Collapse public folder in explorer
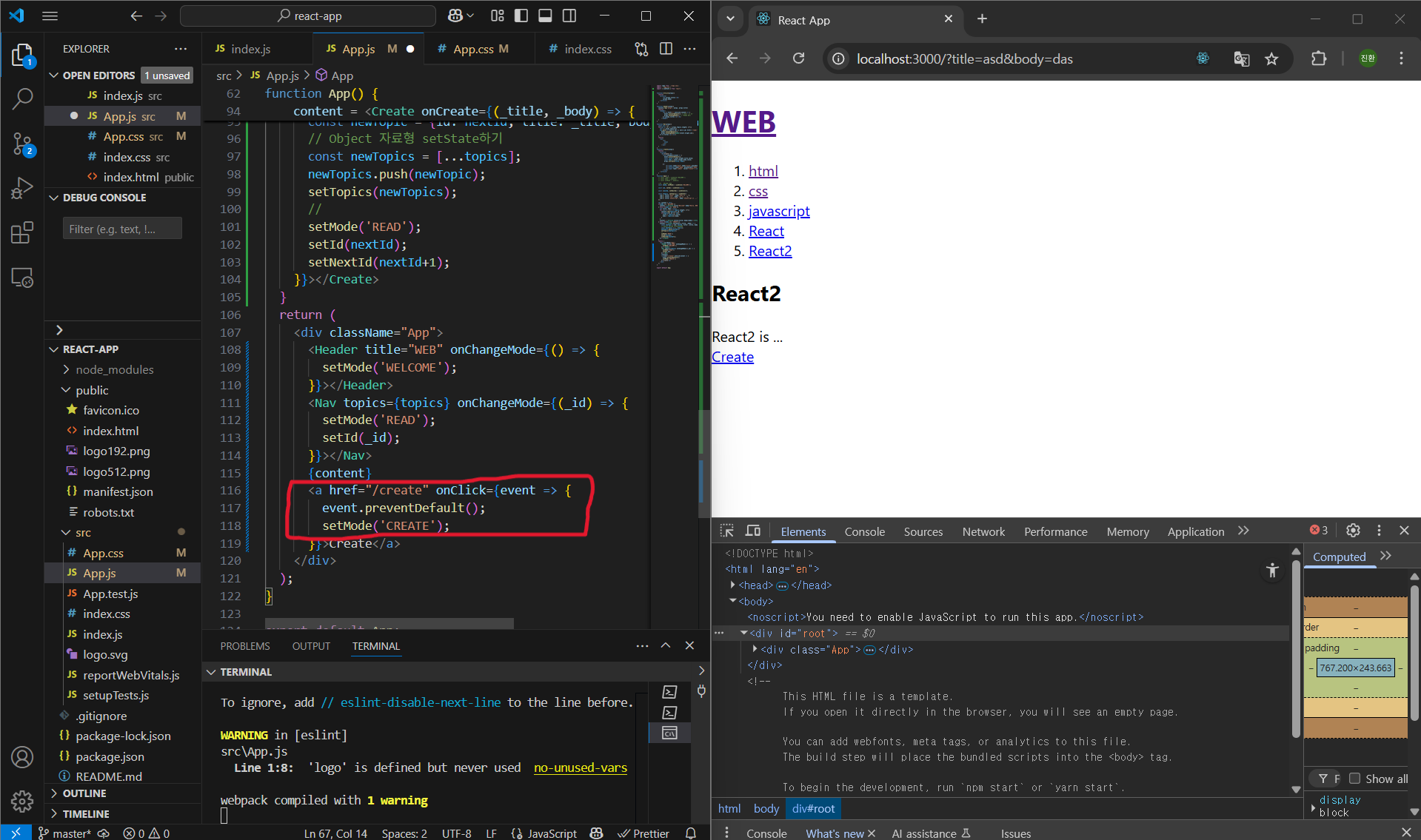Screen dimensions: 1421x840 (x=92, y=390)
